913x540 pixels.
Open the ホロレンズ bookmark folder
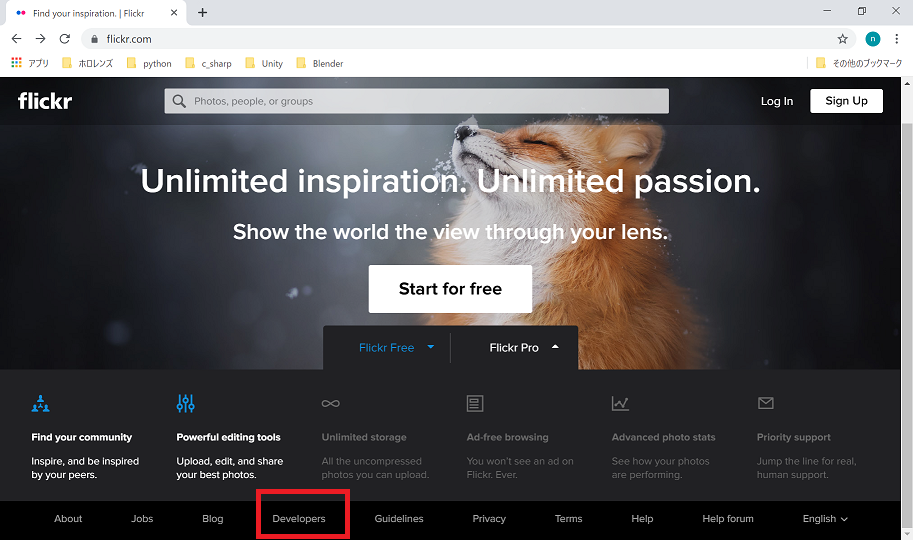coord(87,63)
